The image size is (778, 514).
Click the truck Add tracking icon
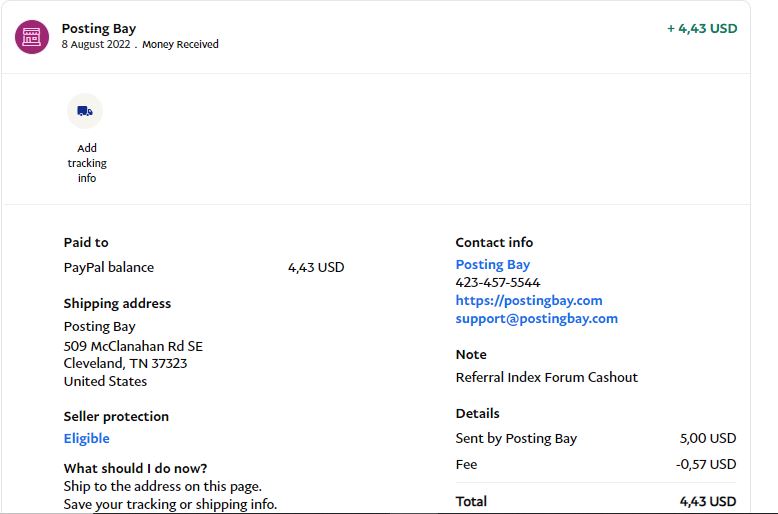pos(85,111)
